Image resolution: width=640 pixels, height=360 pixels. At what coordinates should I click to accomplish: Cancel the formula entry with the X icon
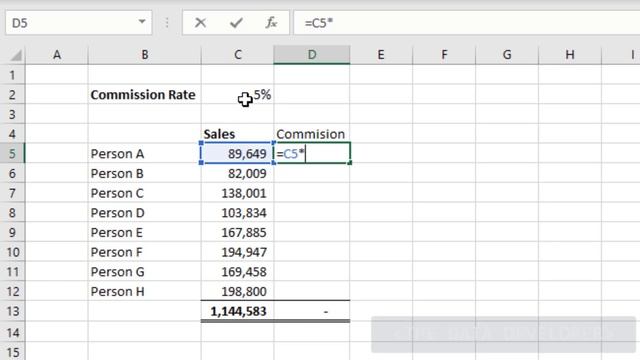click(200, 23)
